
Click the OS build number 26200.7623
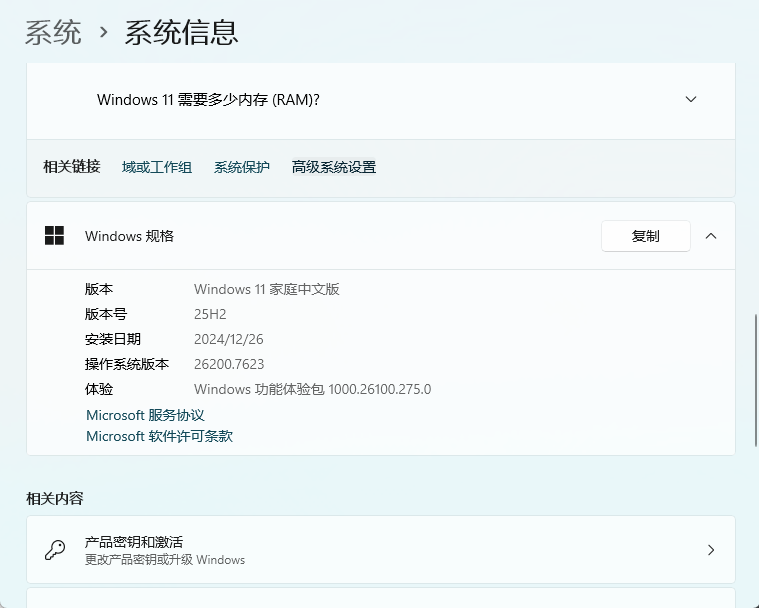(229, 364)
